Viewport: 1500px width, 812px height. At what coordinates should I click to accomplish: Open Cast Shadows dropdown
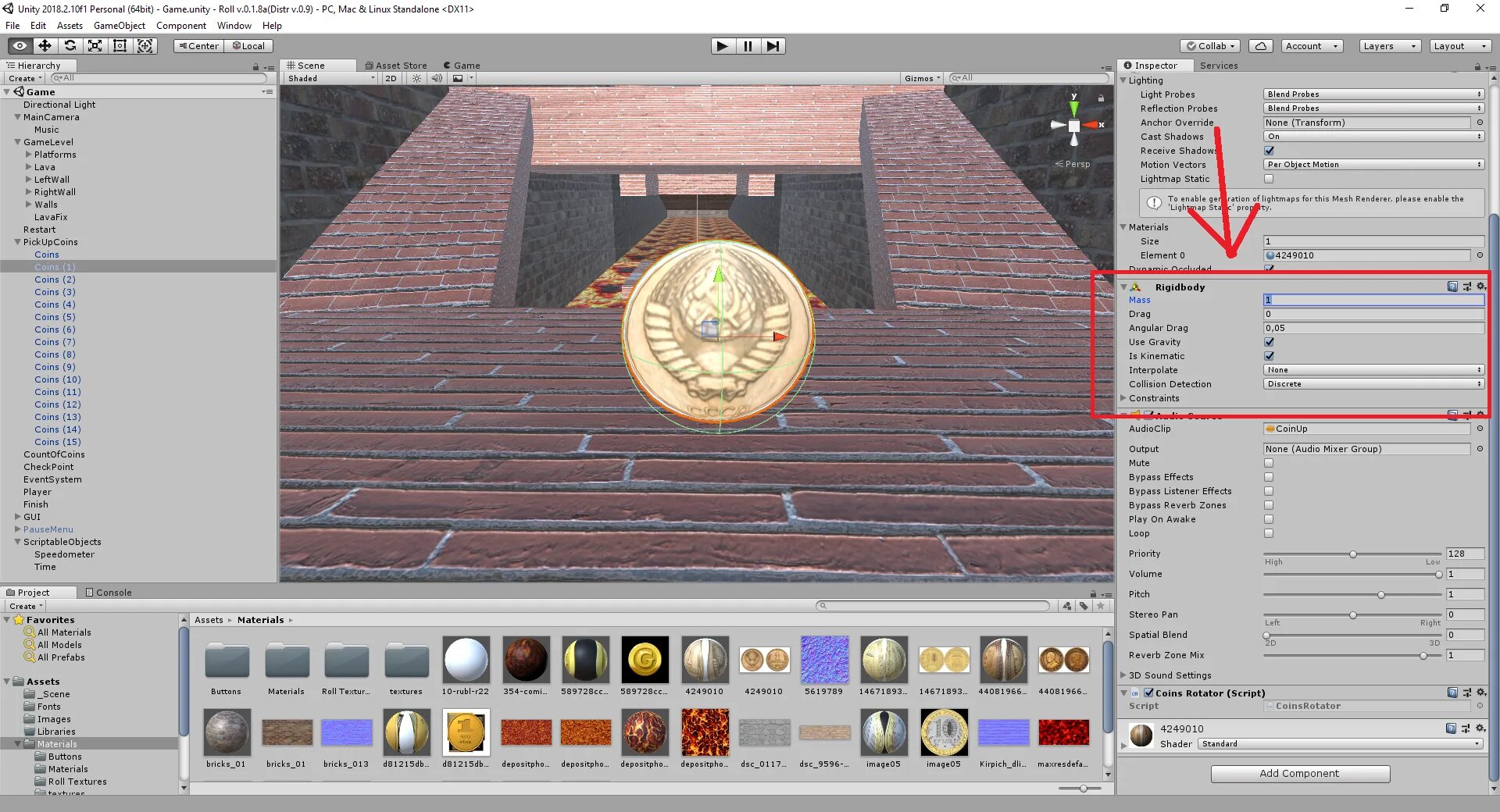pyautogui.click(x=1373, y=137)
